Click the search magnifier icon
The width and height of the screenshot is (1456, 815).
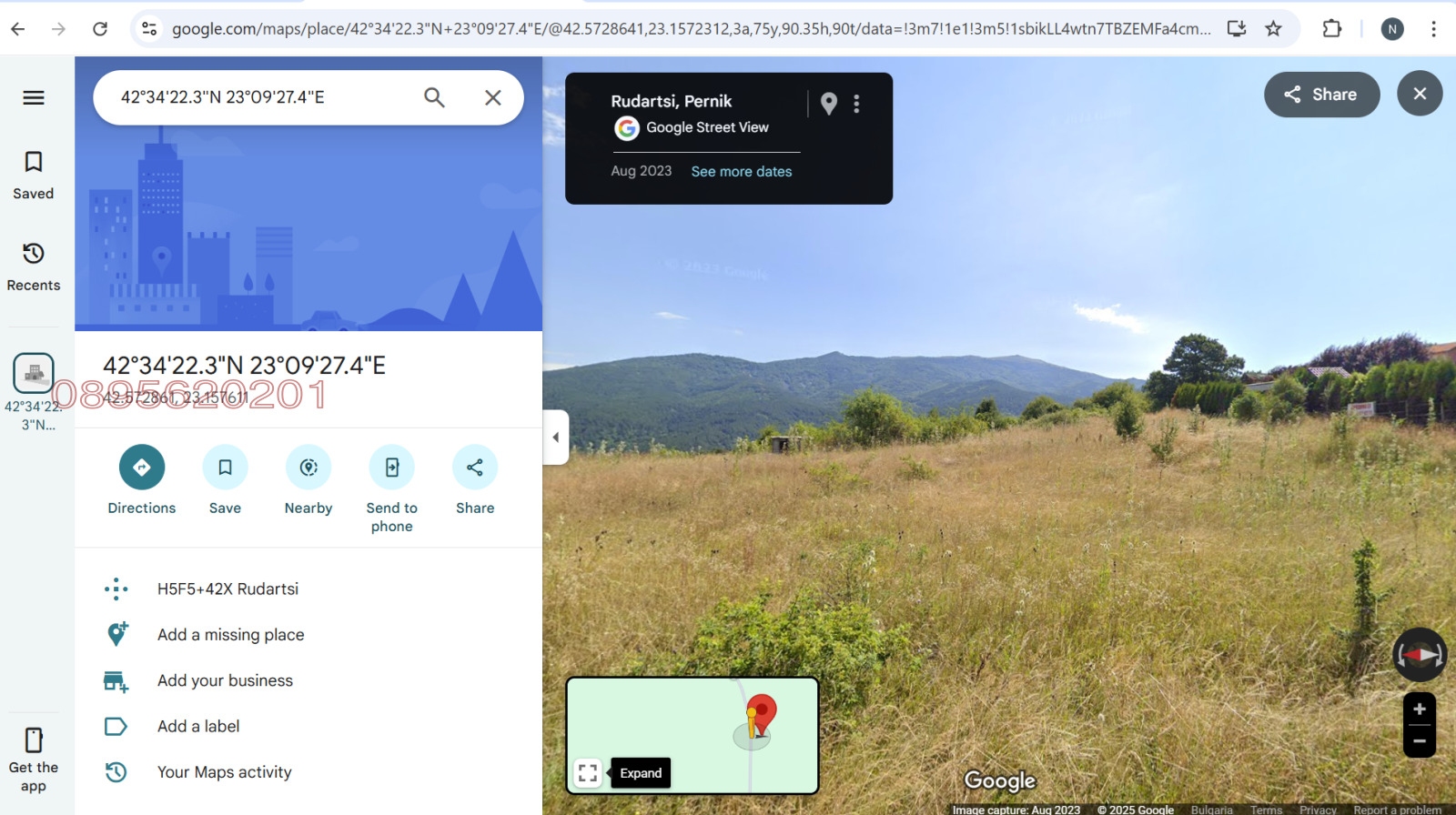point(434,97)
